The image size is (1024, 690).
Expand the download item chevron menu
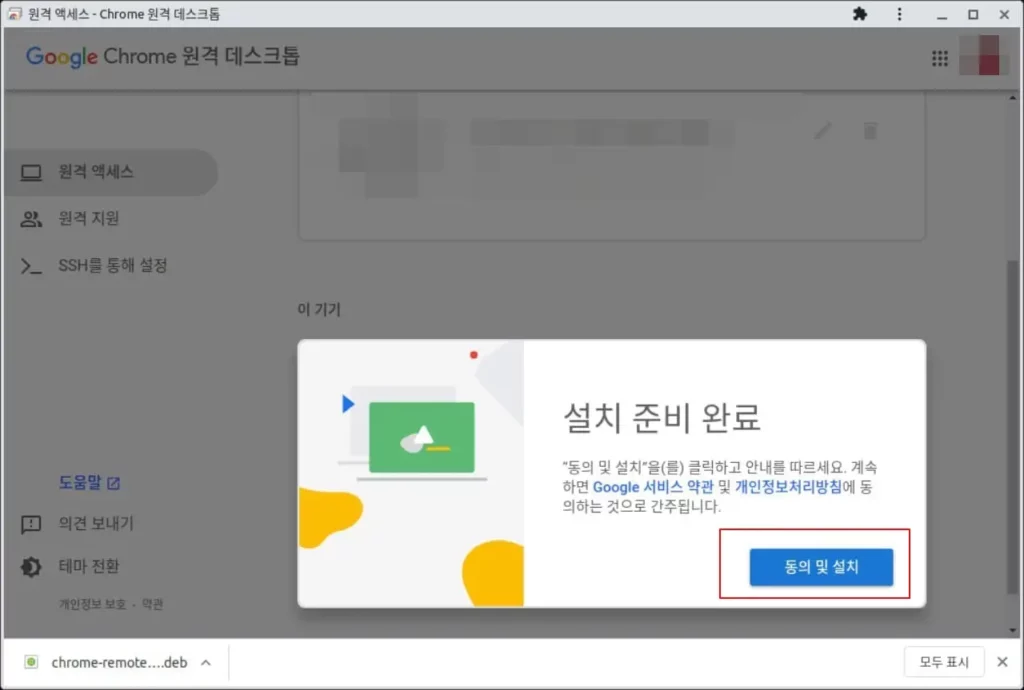tap(206, 663)
